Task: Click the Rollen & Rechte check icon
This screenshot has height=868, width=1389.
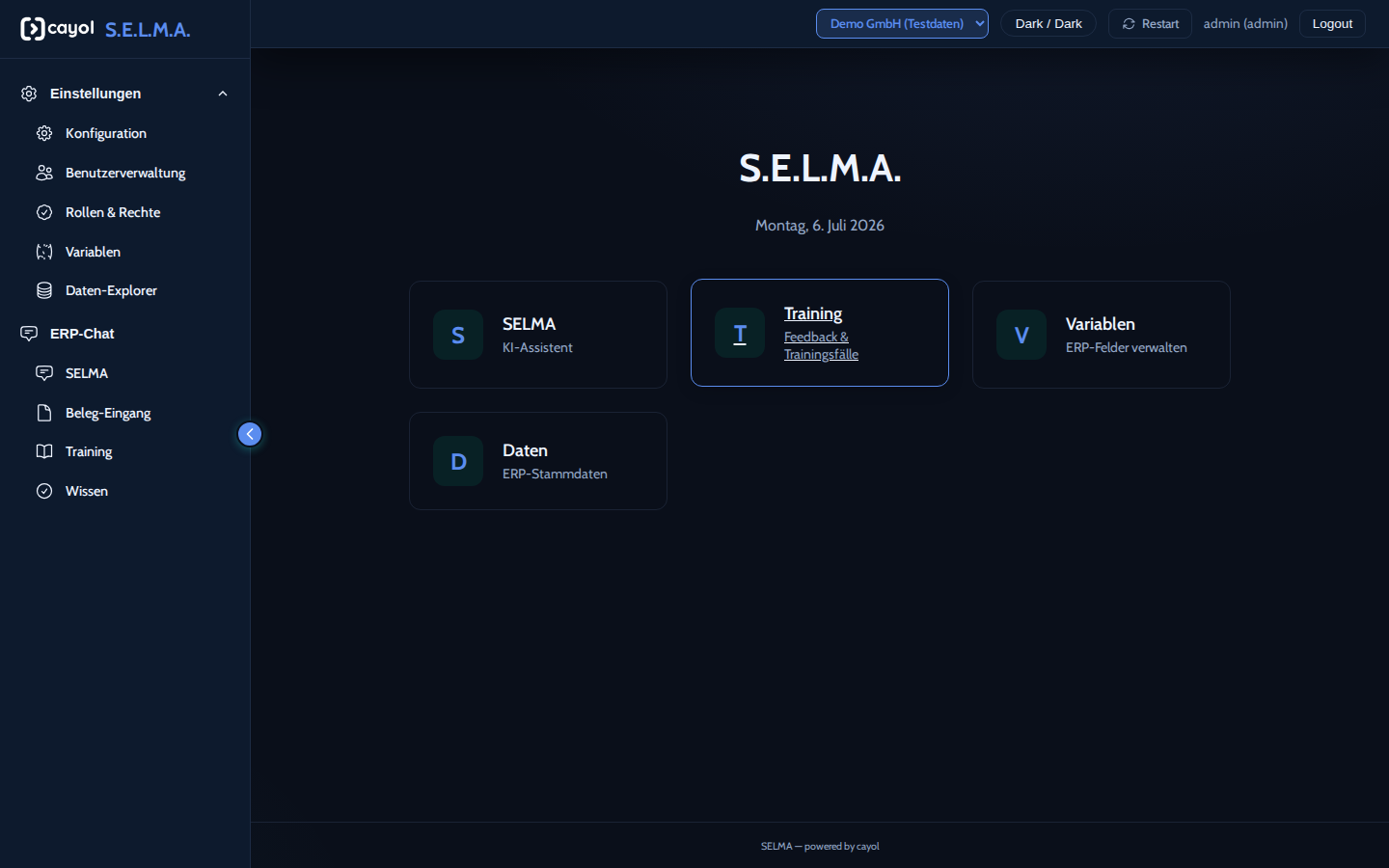Action: pos(44,212)
